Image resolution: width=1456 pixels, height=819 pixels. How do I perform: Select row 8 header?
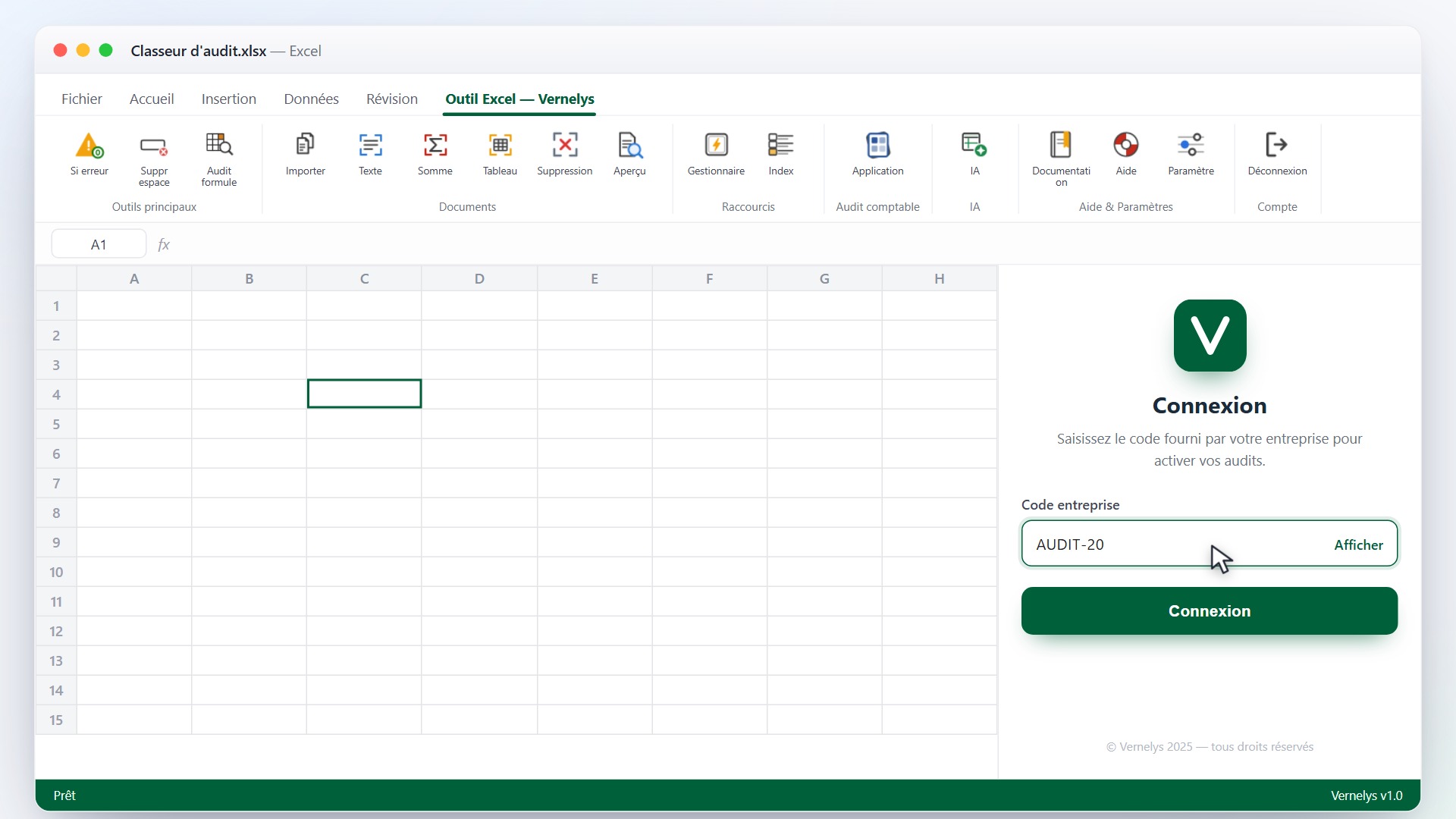pyautogui.click(x=56, y=513)
